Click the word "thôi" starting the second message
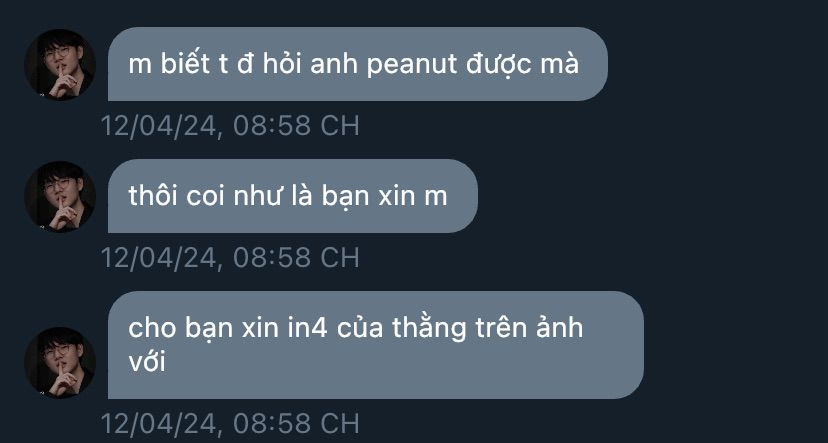The width and height of the screenshot is (828, 443). pyautogui.click(x=150, y=196)
